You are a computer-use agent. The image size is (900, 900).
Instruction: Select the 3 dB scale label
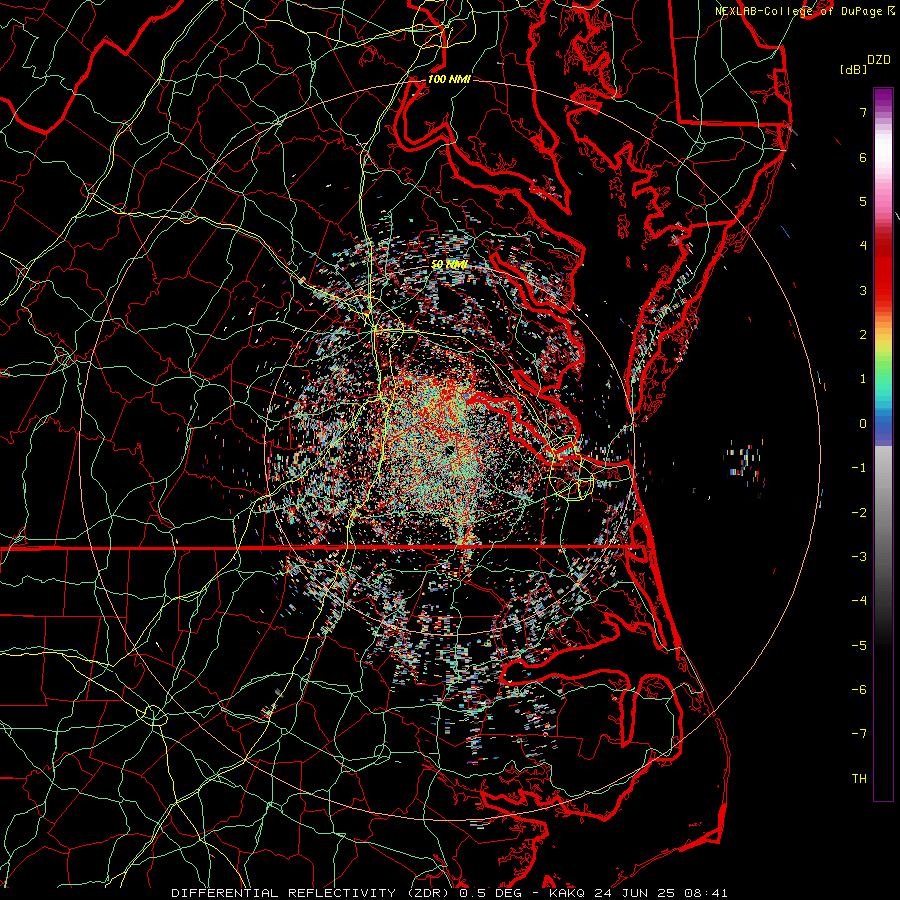(x=863, y=290)
